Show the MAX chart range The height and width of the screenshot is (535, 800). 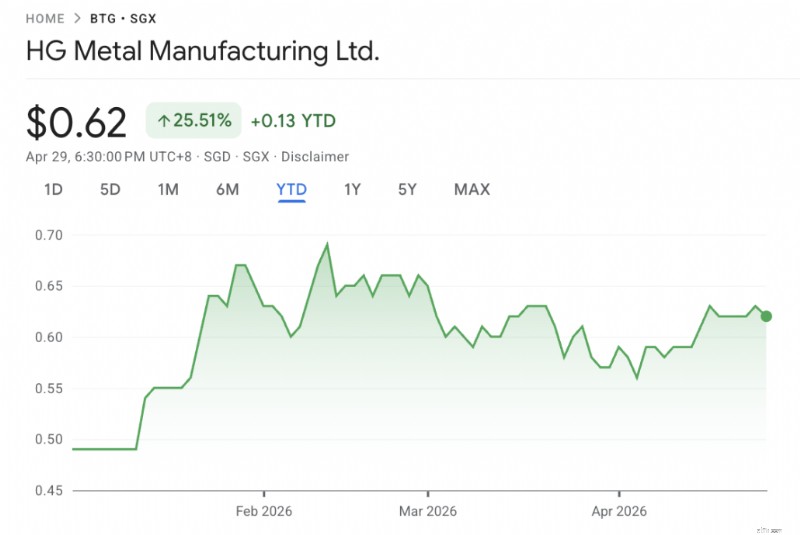click(472, 190)
